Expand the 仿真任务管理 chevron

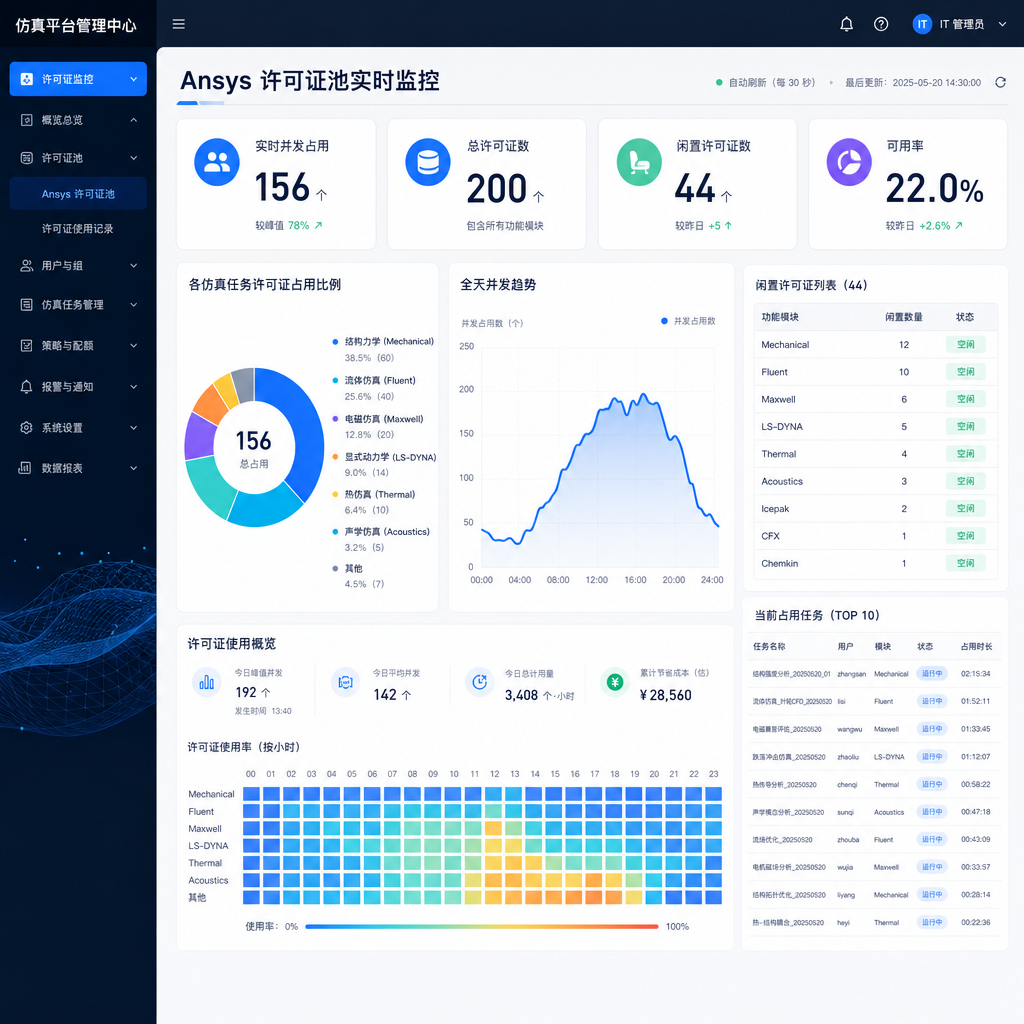[134, 305]
